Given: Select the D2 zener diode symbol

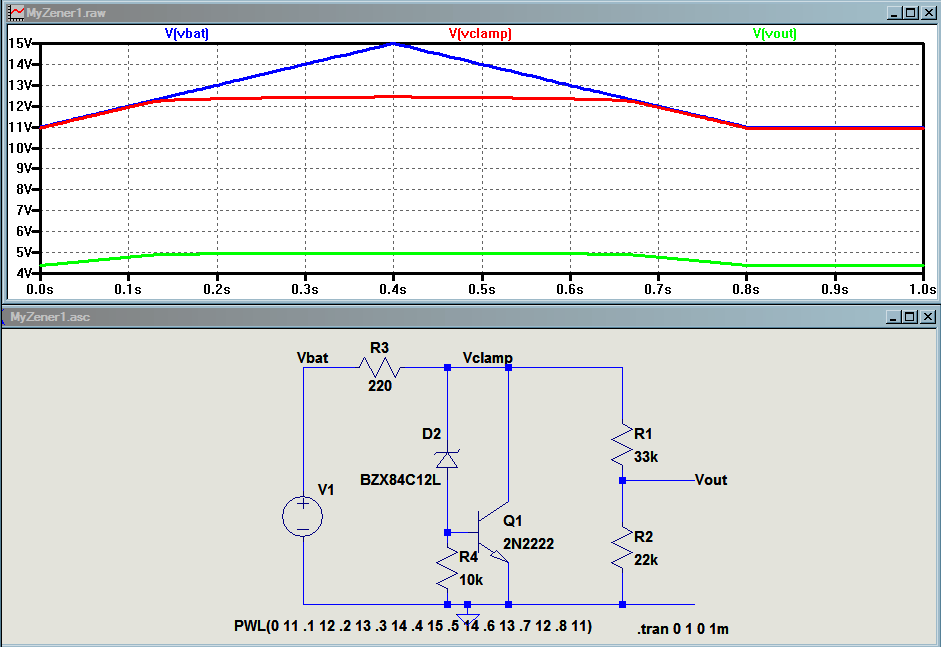Looking at the screenshot, I should click(x=447, y=459).
